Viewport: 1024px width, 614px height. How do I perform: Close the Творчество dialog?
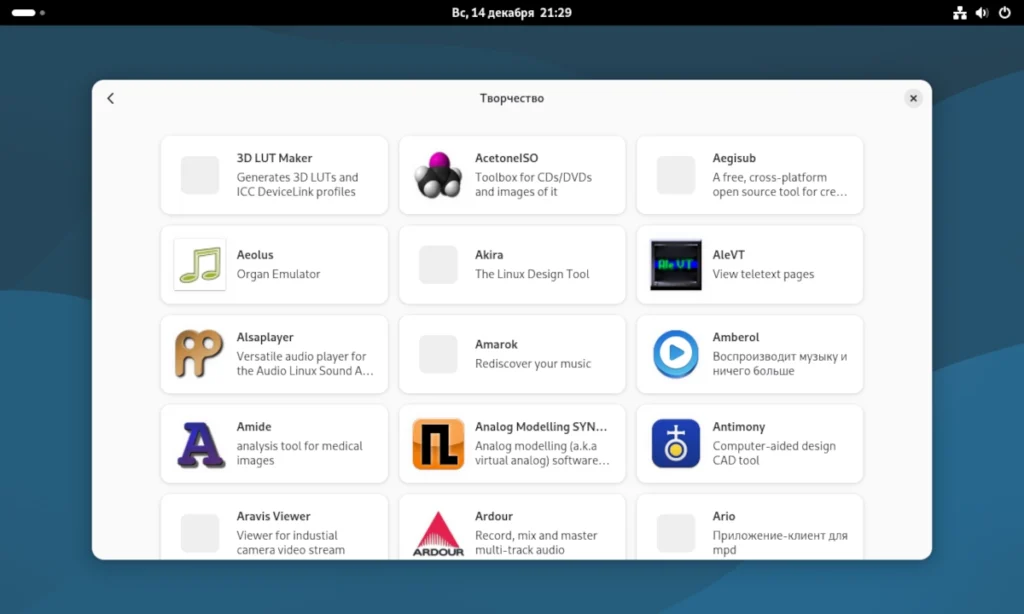(x=913, y=98)
